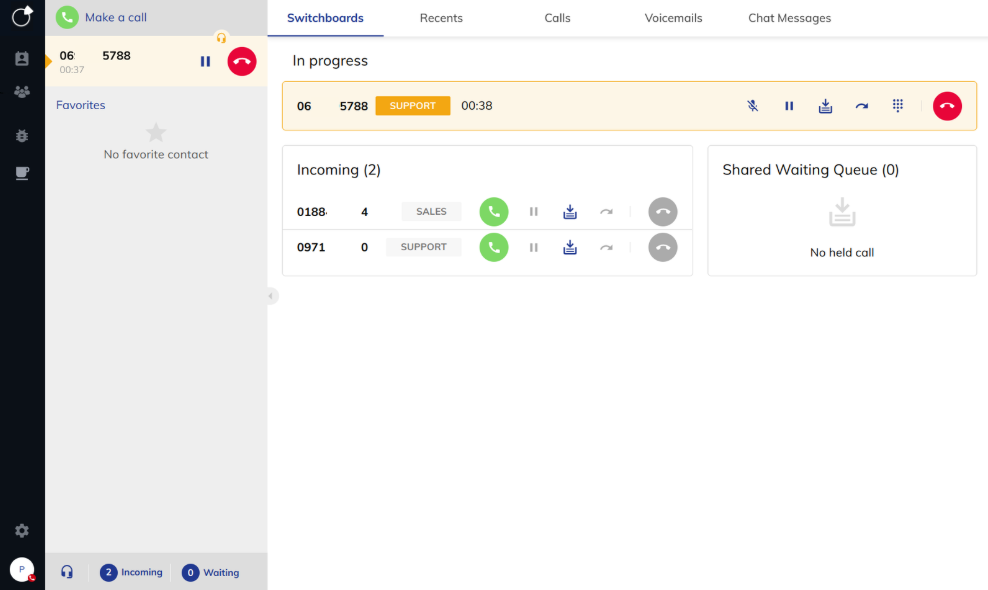Mute the microphone on the in-progress call
The image size is (988, 590).
(x=753, y=106)
